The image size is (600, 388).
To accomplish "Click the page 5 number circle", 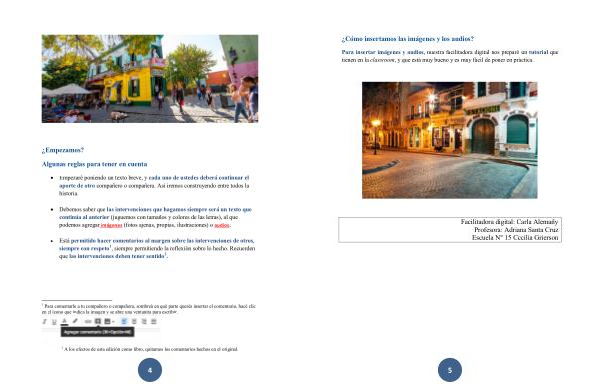I will pyautogui.click(x=450, y=370).
